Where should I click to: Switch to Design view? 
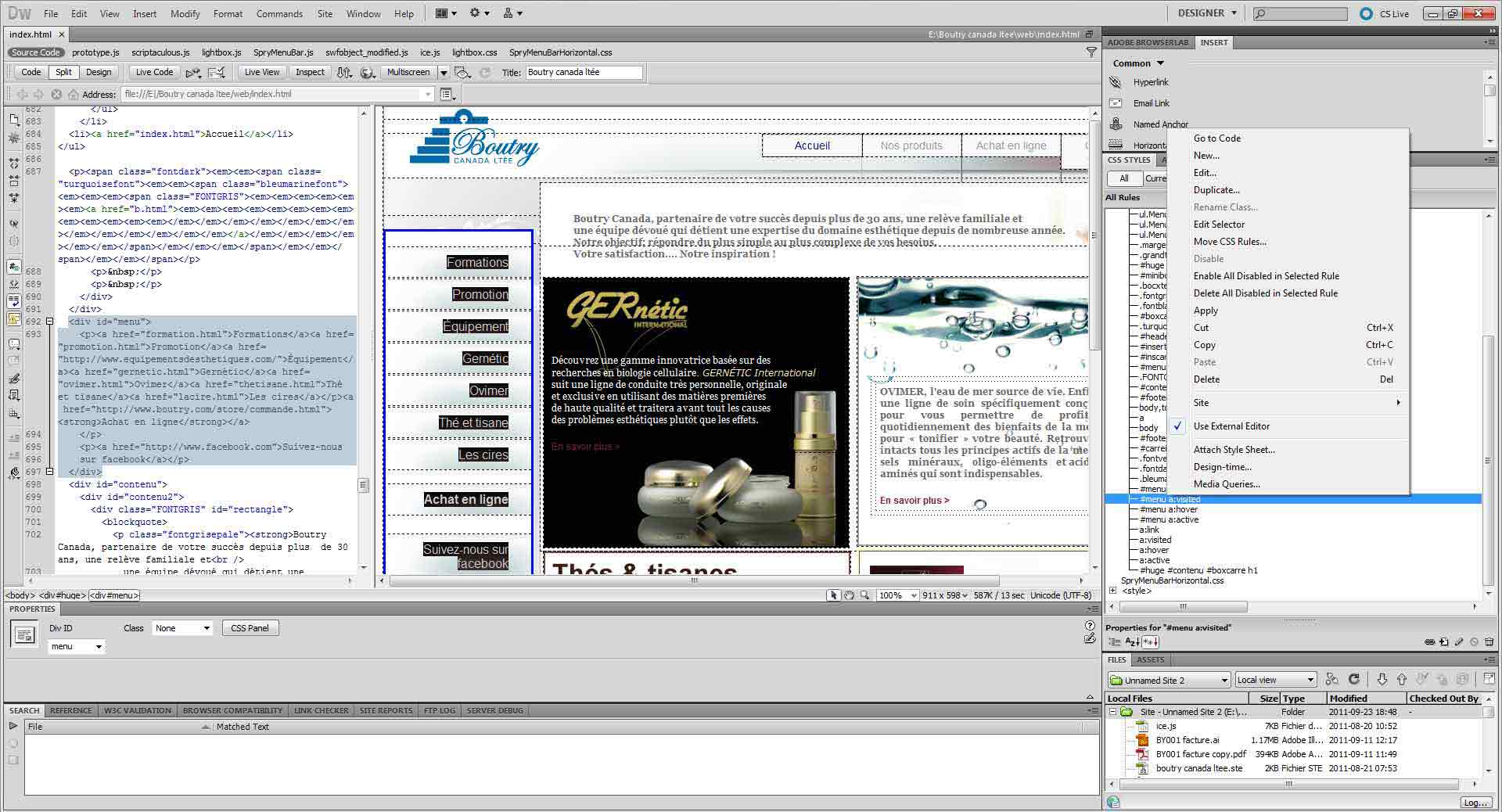pos(99,72)
